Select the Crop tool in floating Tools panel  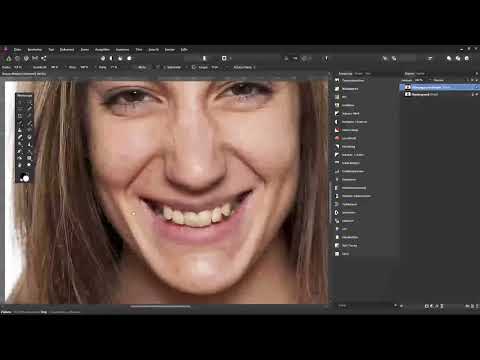click(x=20, y=116)
